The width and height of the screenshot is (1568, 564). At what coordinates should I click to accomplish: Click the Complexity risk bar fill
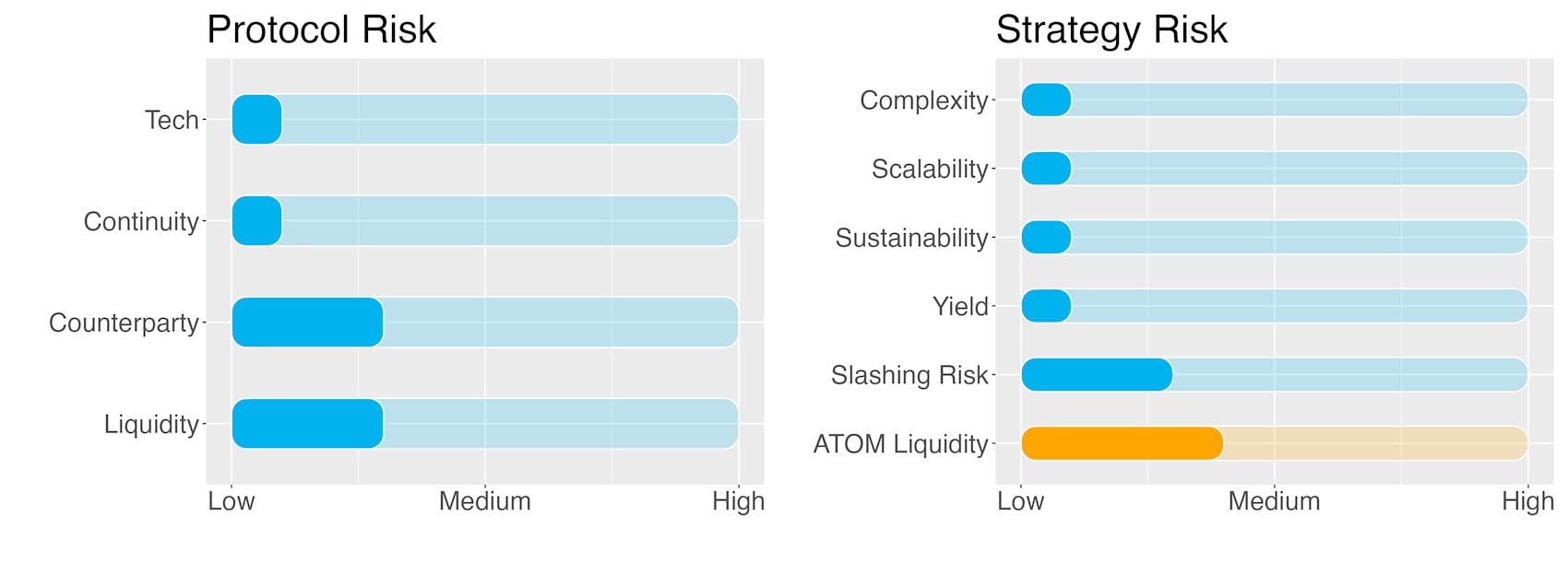click(x=1046, y=100)
